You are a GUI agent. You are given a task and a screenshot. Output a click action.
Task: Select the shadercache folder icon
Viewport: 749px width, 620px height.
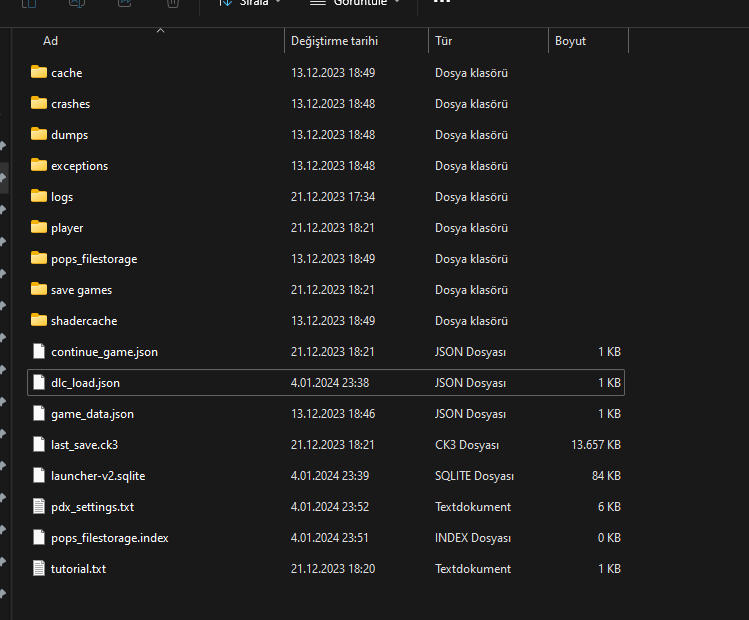click(x=39, y=320)
